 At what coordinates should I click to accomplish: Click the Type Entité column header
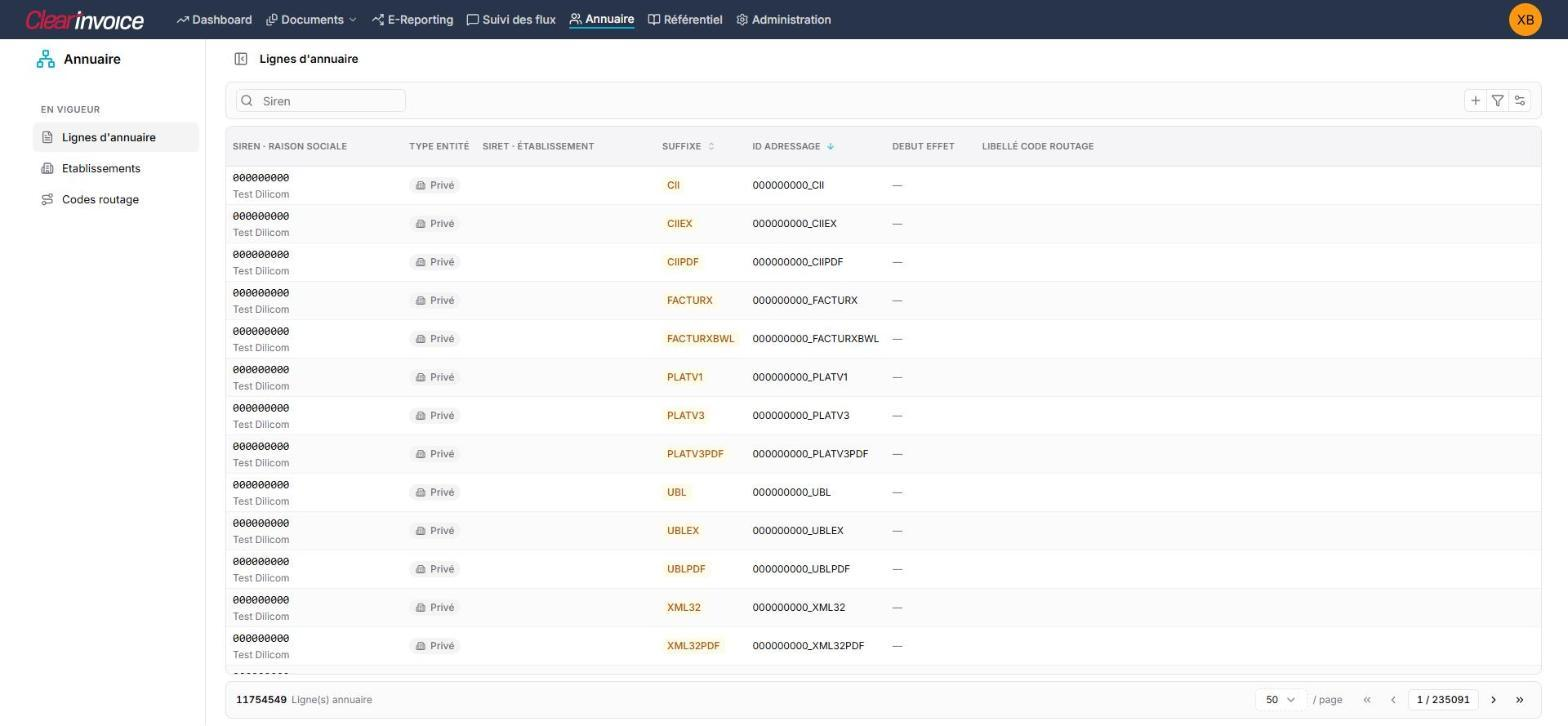coord(439,147)
